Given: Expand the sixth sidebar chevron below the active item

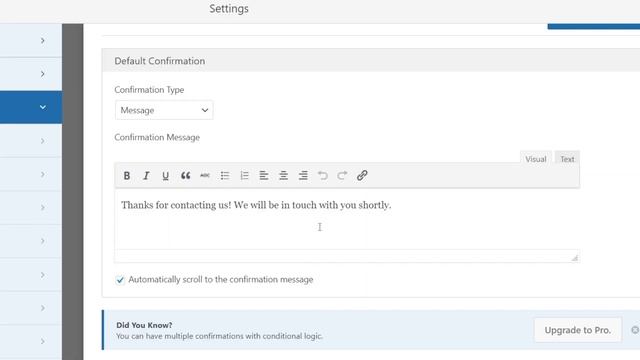Looking at the screenshot, I should pos(42,308).
